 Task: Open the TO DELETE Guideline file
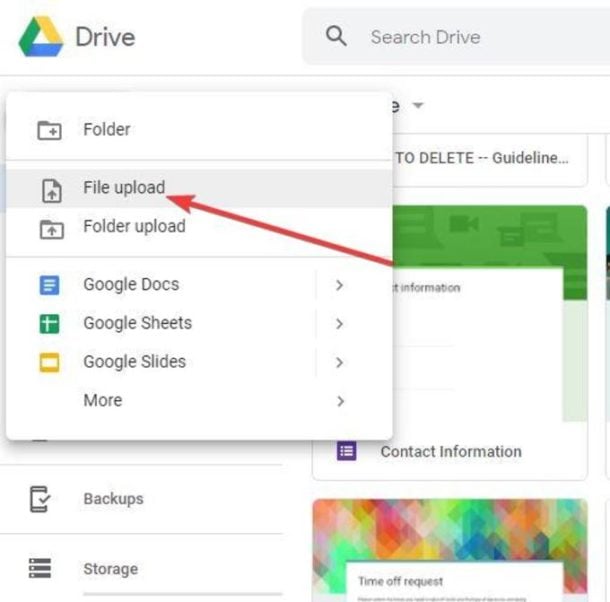(482, 158)
